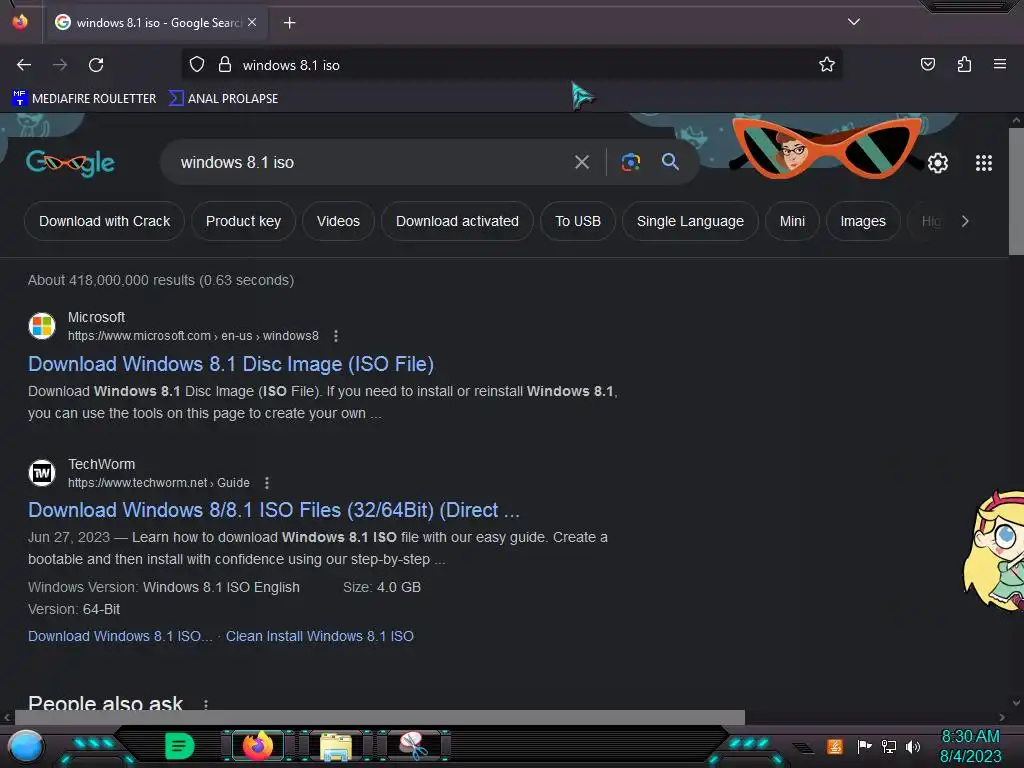Show more filter chips arrow
This screenshot has height=768, width=1024.
pyautogui.click(x=965, y=221)
